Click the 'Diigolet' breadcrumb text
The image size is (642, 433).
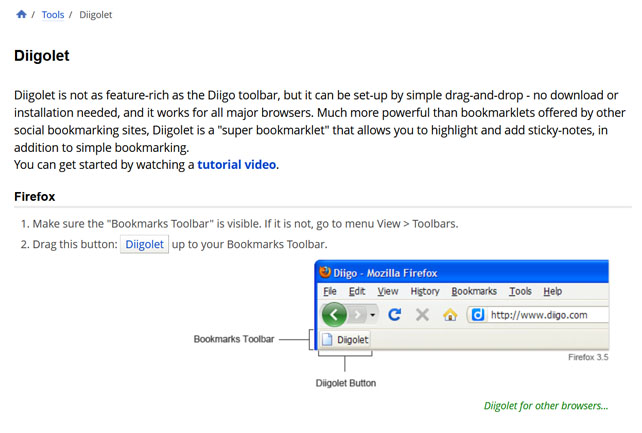click(95, 15)
